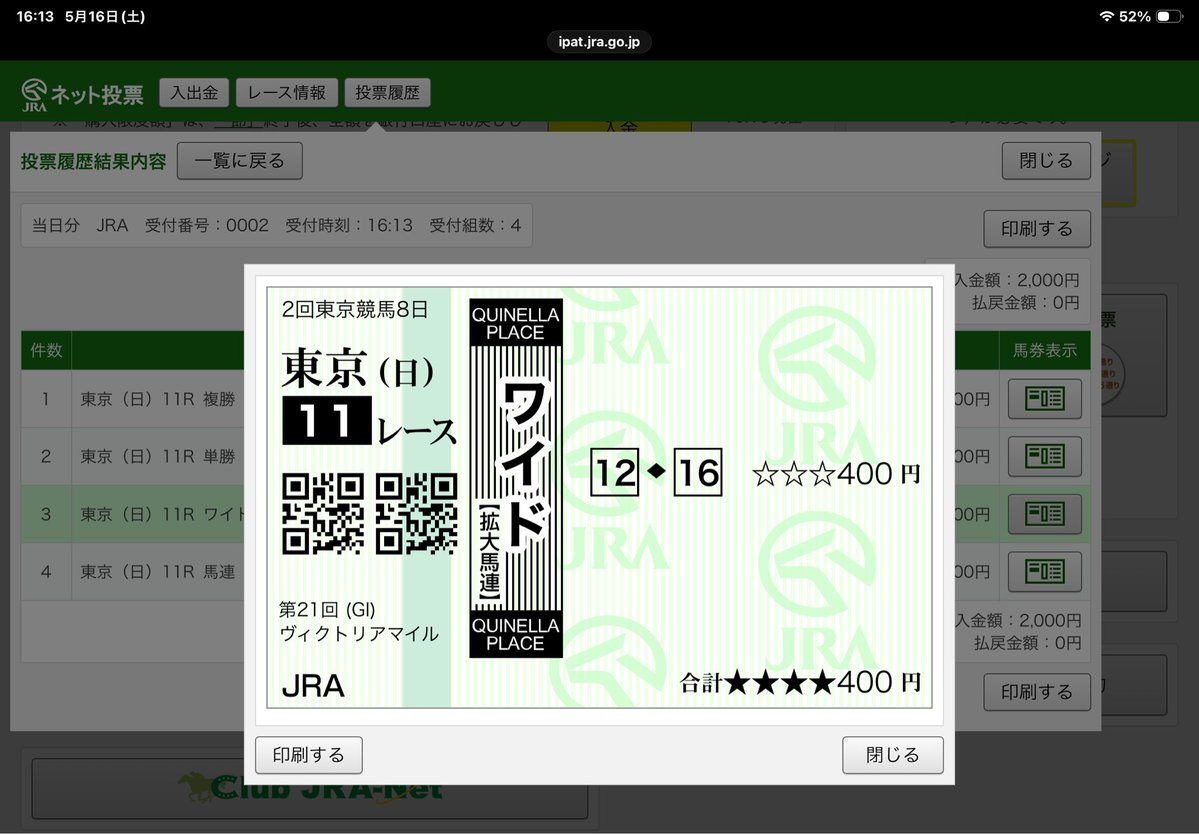Click the 件数 column header
This screenshot has height=834, width=1199.
click(x=46, y=350)
